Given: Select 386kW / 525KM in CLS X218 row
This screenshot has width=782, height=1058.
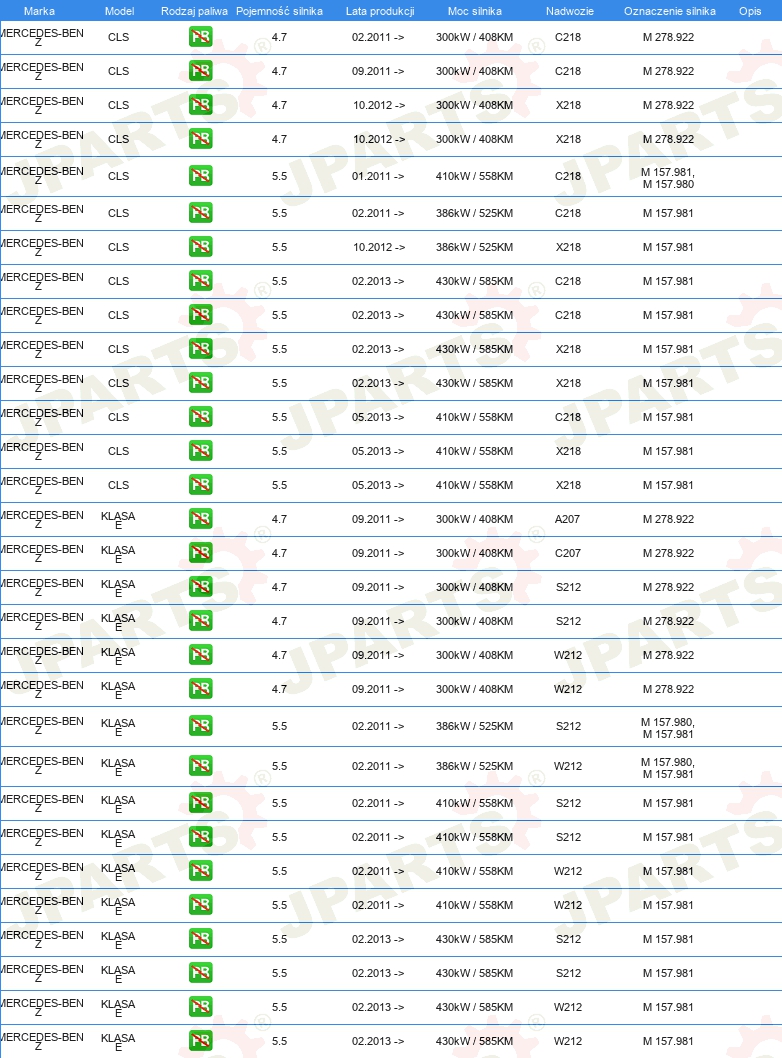Looking at the screenshot, I should coord(474,247).
